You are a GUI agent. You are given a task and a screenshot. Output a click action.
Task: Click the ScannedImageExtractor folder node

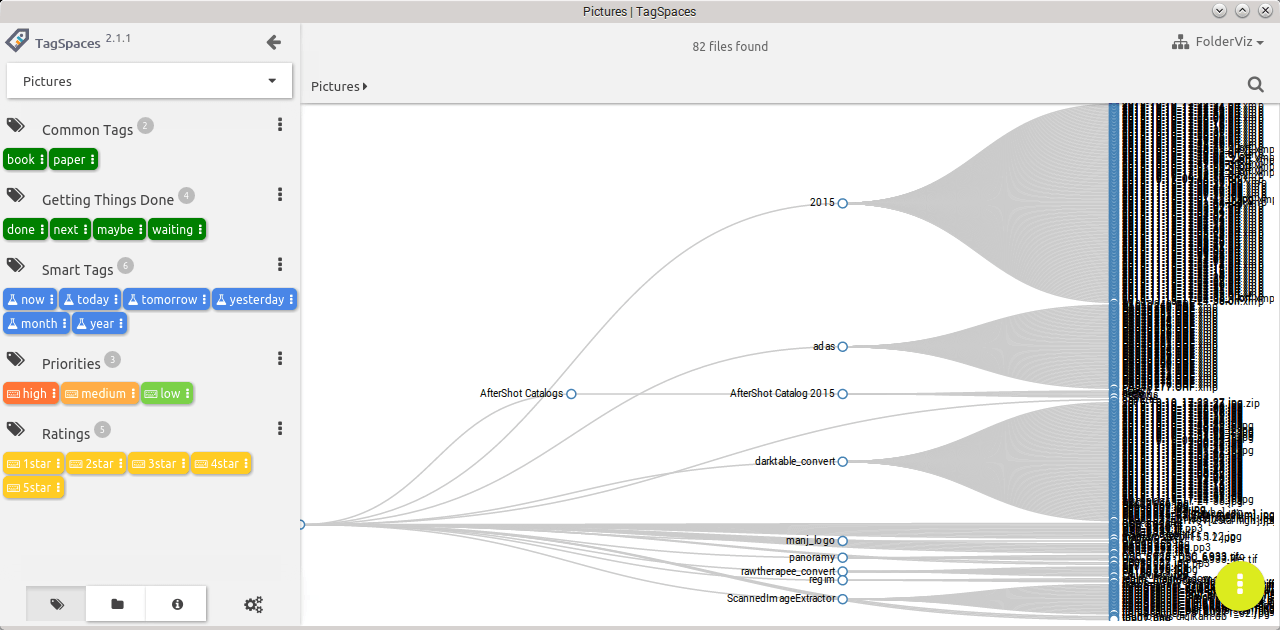[842, 599]
